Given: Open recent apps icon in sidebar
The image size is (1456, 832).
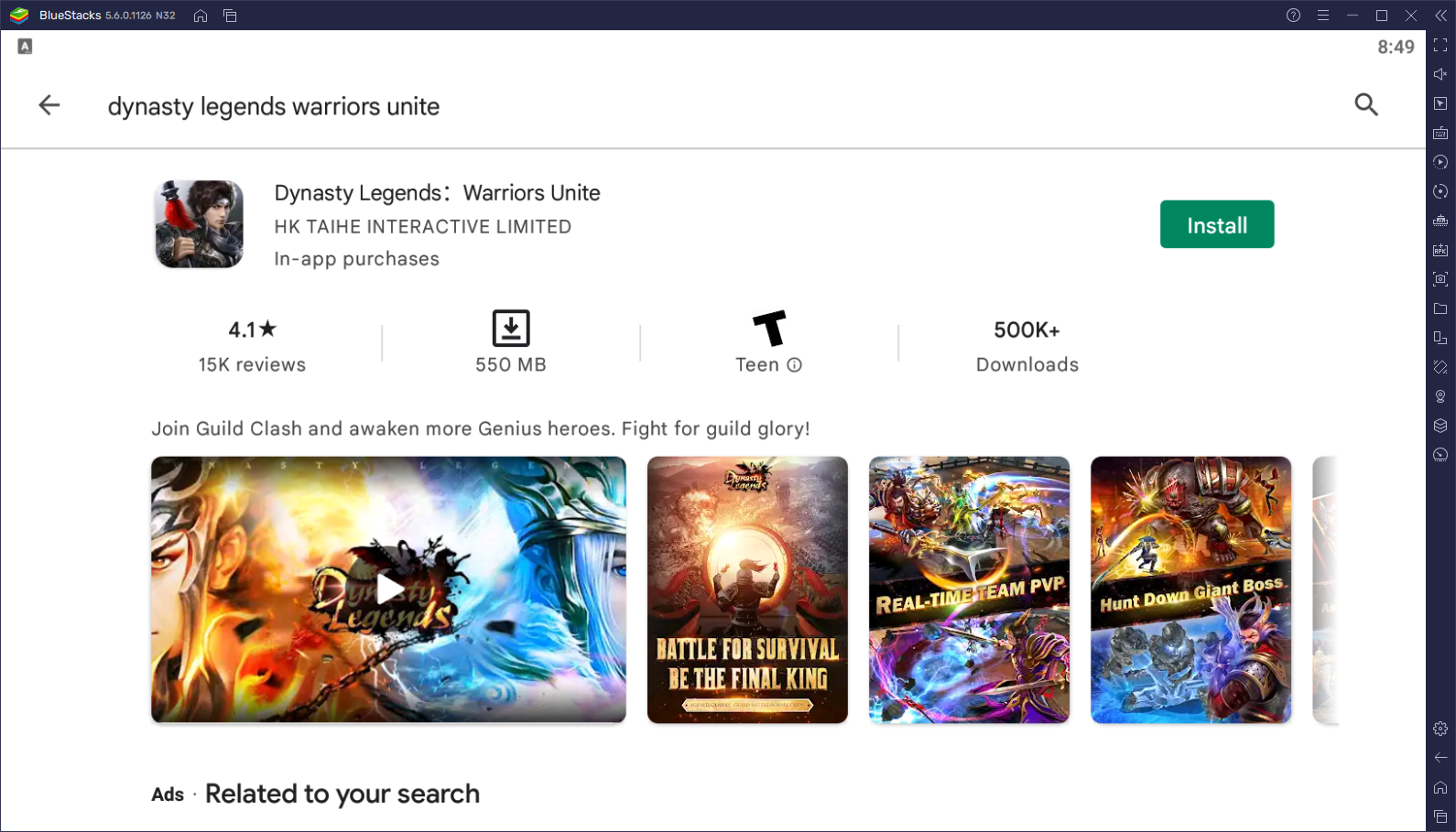Looking at the screenshot, I should [1440, 816].
